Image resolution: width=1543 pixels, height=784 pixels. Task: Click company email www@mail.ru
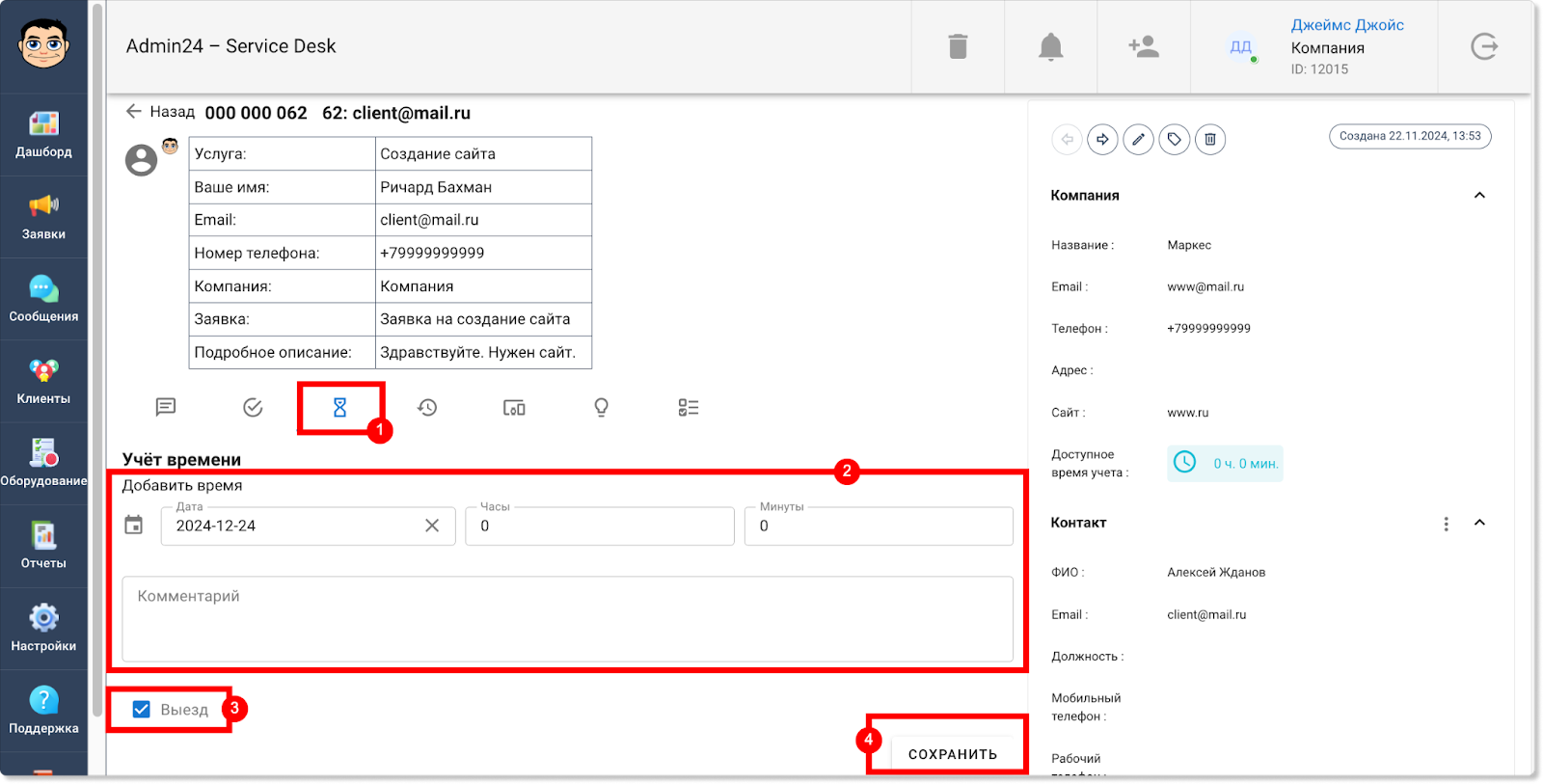click(x=1205, y=286)
